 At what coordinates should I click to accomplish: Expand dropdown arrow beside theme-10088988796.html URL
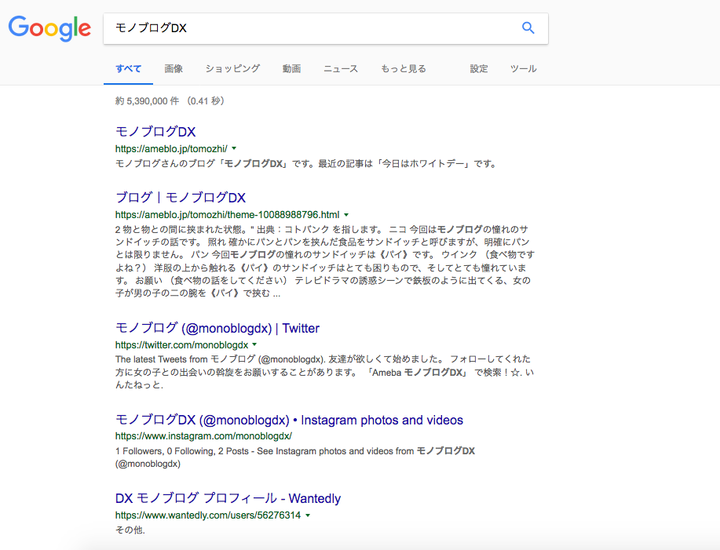point(346,214)
